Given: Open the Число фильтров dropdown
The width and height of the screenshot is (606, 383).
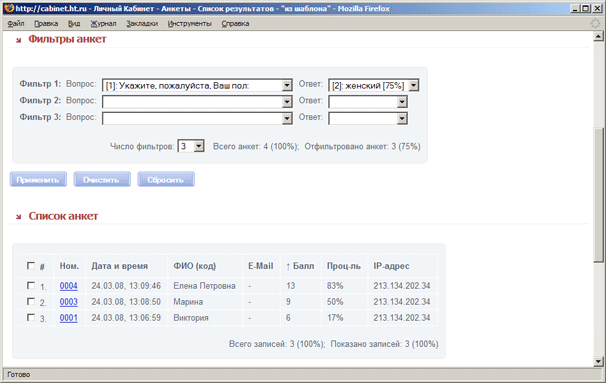Looking at the screenshot, I should click(x=191, y=146).
